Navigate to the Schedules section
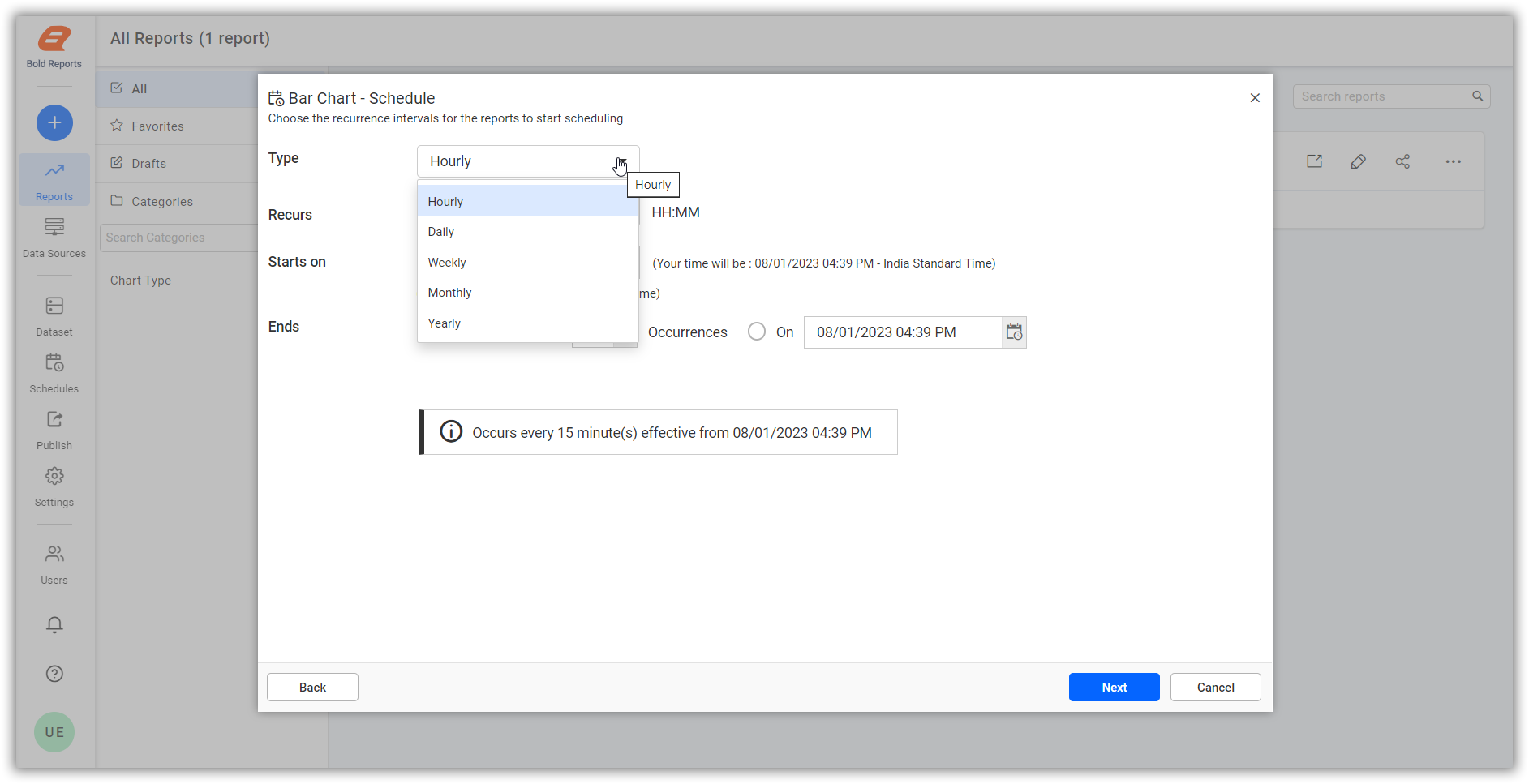 54,373
